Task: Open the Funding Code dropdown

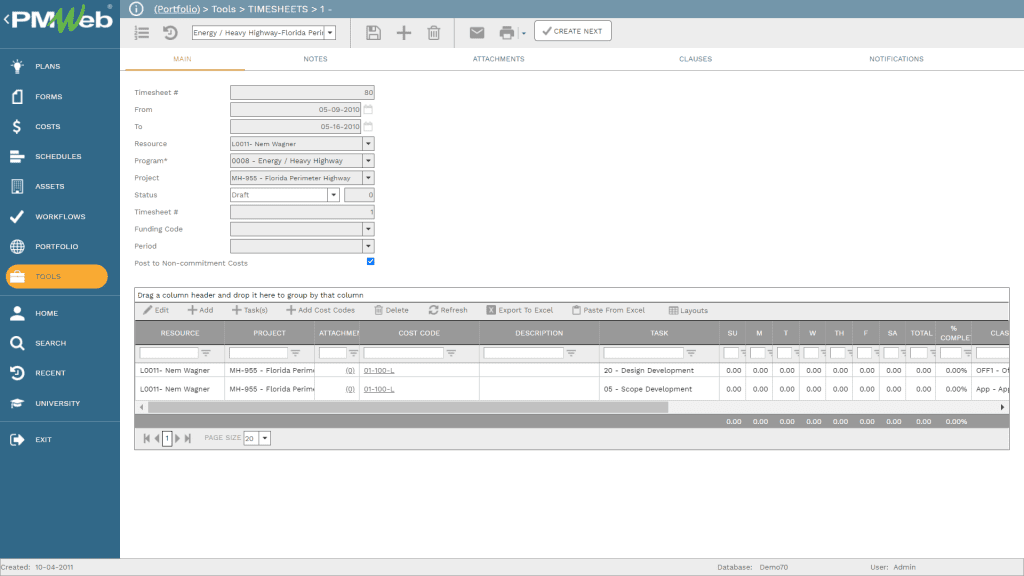Action: [368, 229]
